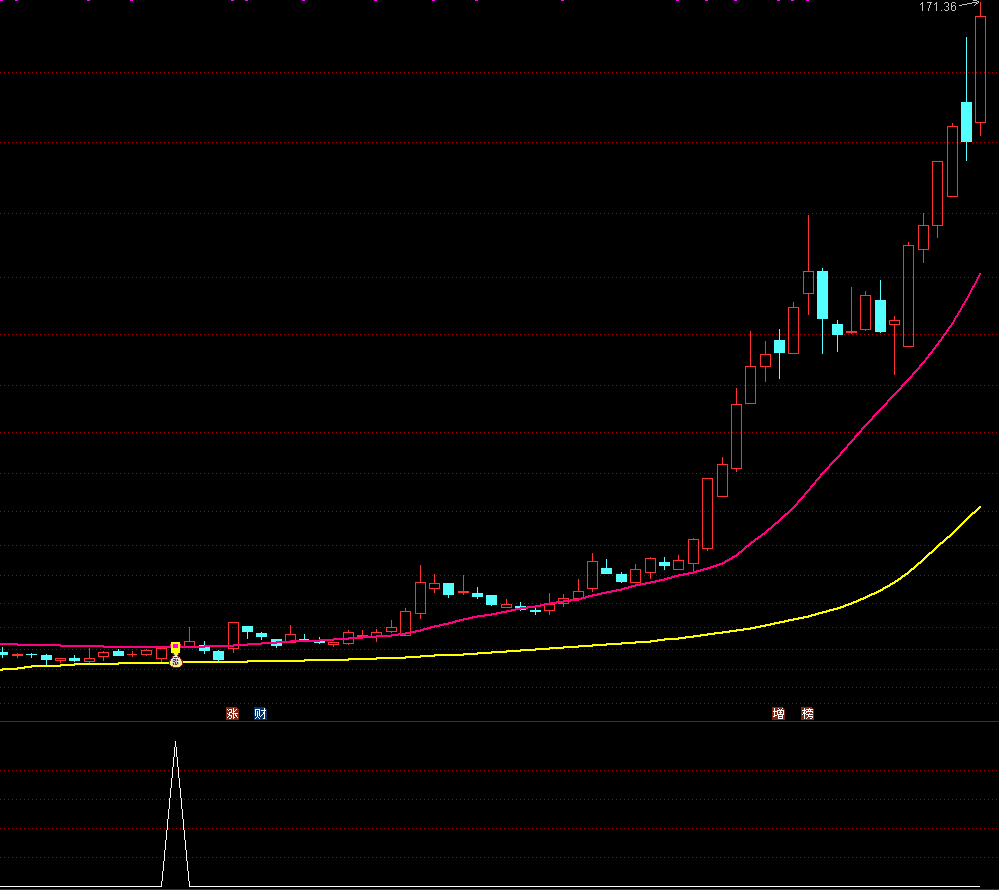
Task: Click the divider between chart and indicator panel
Action: [x=500, y=723]
